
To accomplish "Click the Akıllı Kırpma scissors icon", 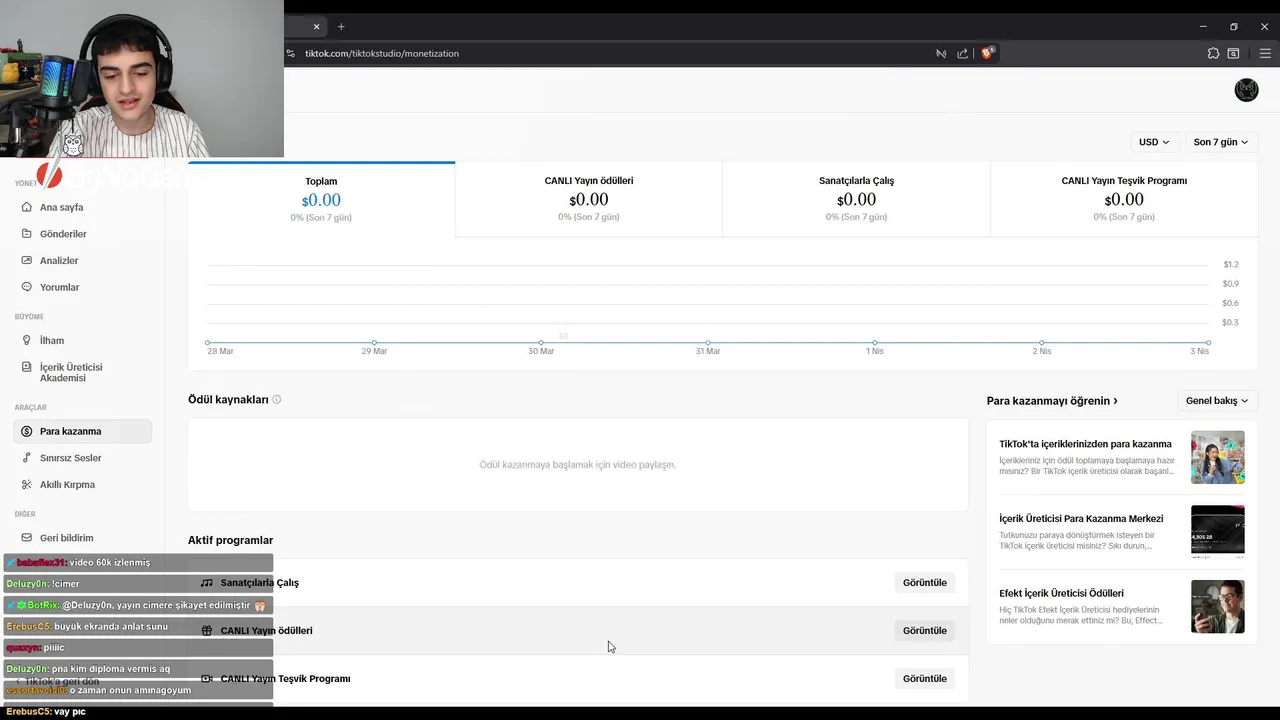I will [27, 484].
